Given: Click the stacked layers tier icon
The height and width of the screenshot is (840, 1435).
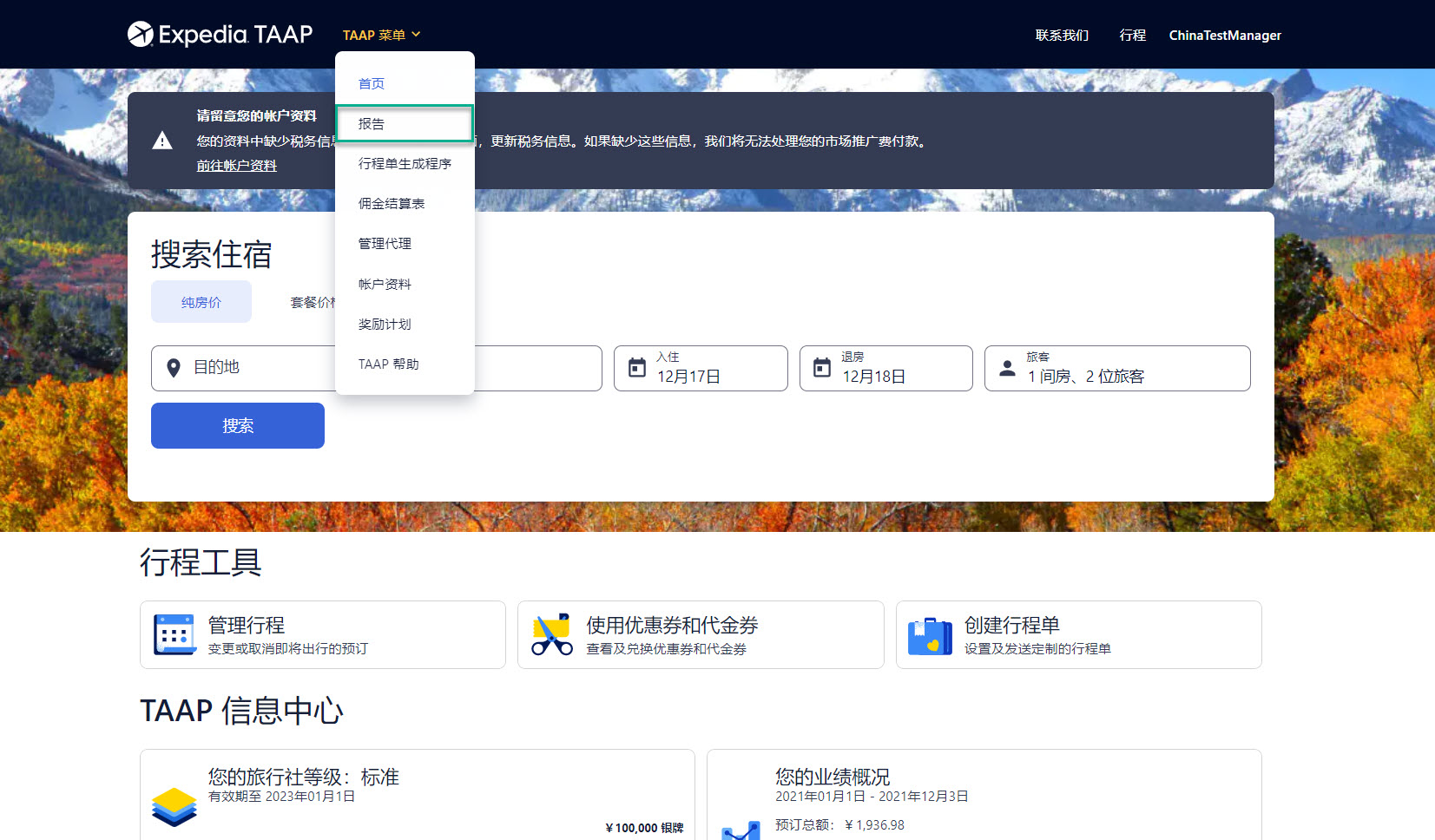Looking at the screenshot, I should click(174, 807).
